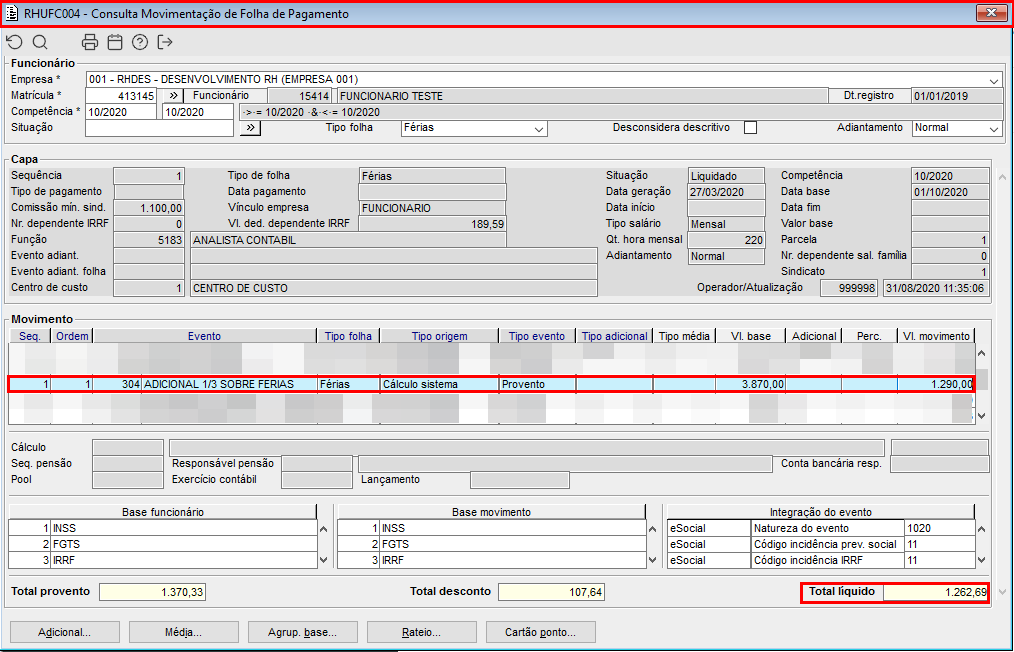Click the Movimento grid scroll down arrow

pos(981,416)
